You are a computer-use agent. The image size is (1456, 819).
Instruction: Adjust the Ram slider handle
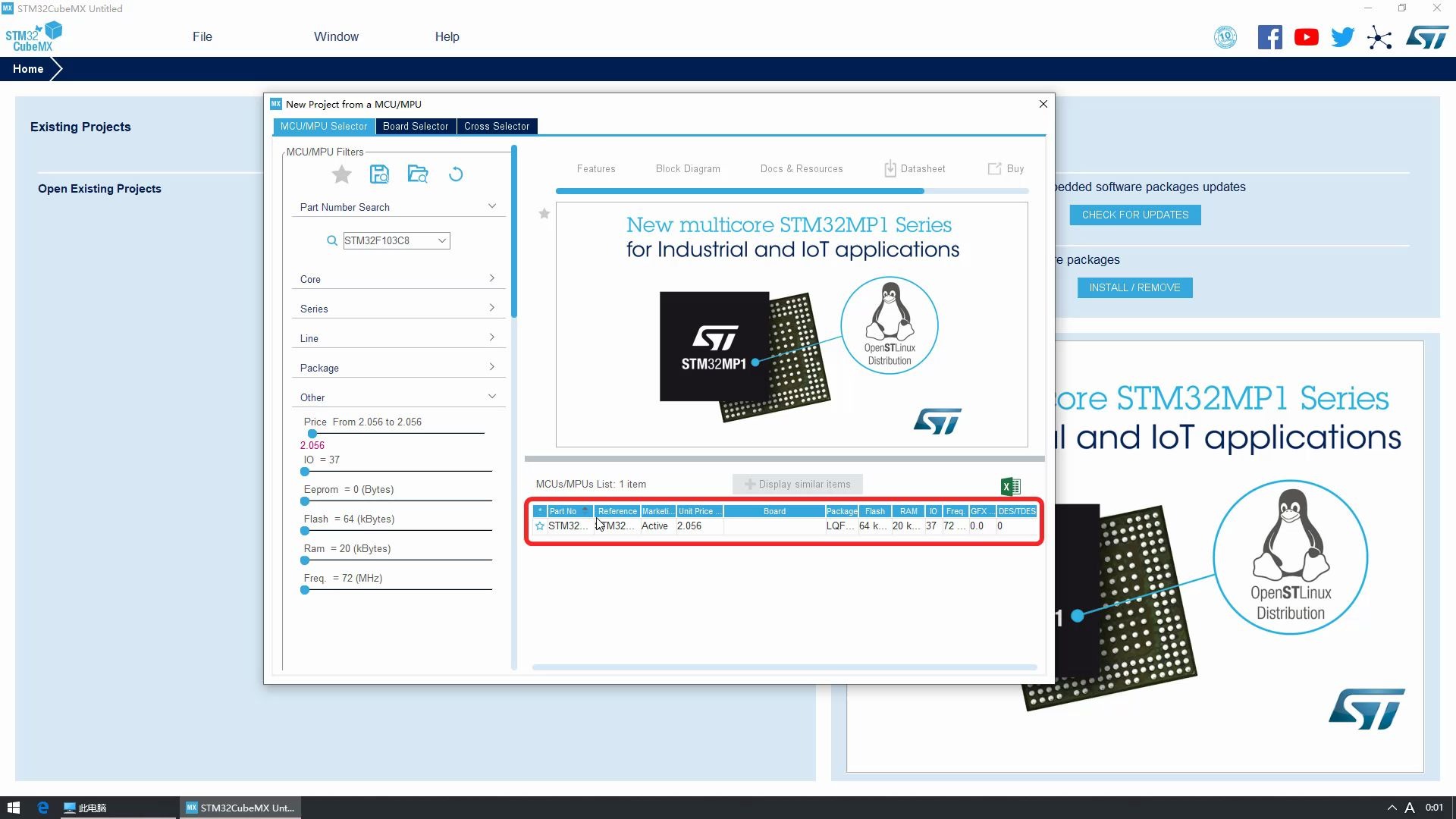(305, 560)
